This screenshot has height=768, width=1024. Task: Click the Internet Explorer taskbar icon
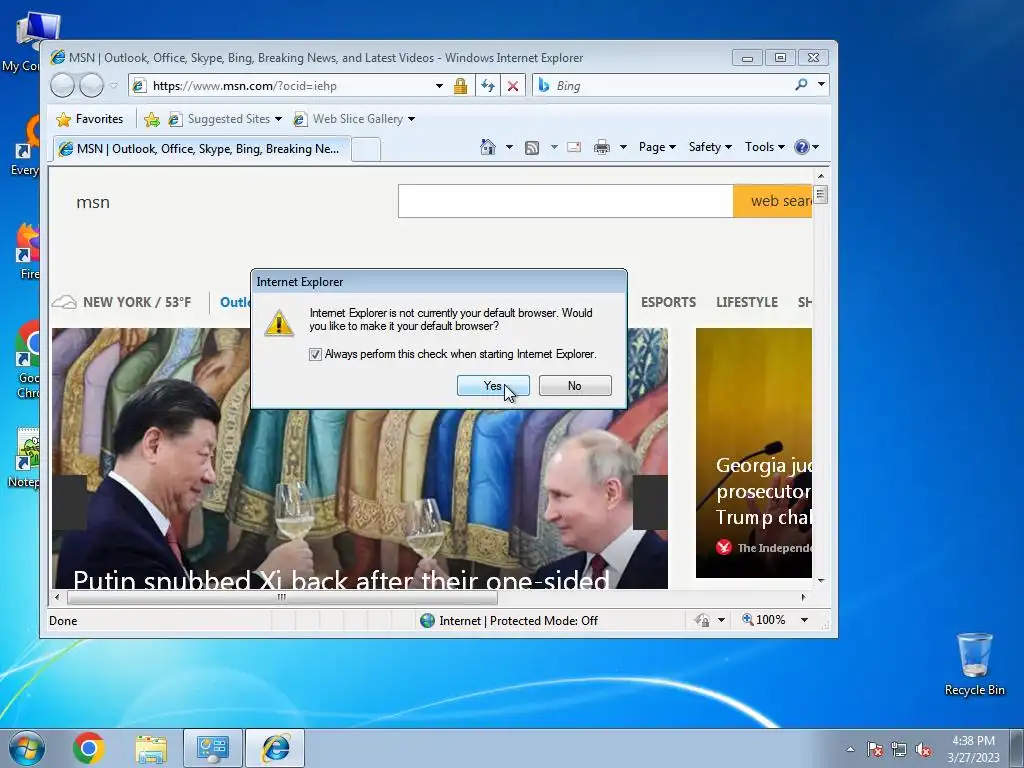point(275,748)
